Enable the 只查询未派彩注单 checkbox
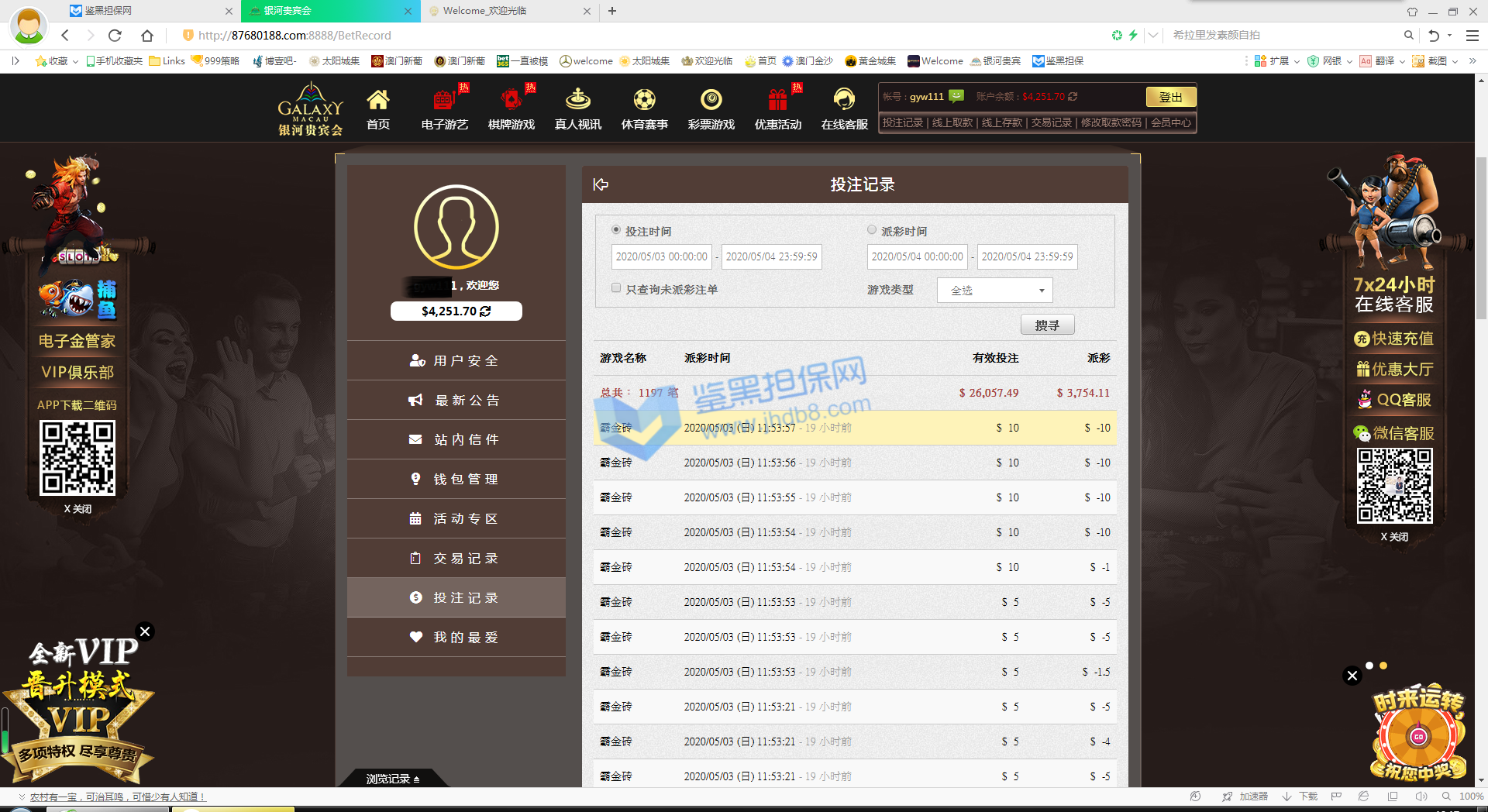Image resolution: width=1488 pixels, height=812 pixels. (616, 288)
